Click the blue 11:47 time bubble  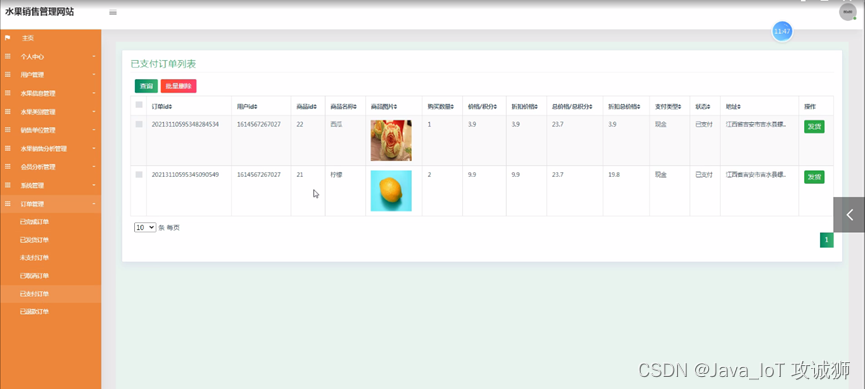point(782,31)
